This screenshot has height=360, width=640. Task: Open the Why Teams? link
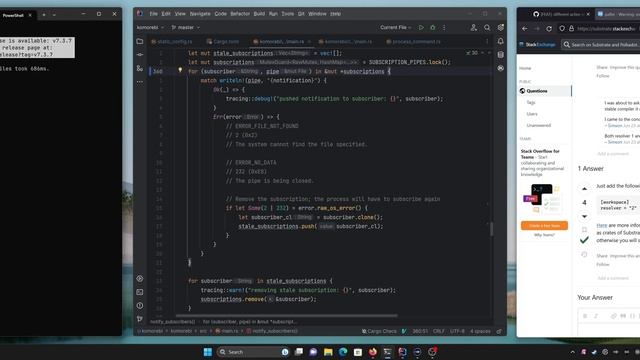pyautogui.click(x=544, y=235)
